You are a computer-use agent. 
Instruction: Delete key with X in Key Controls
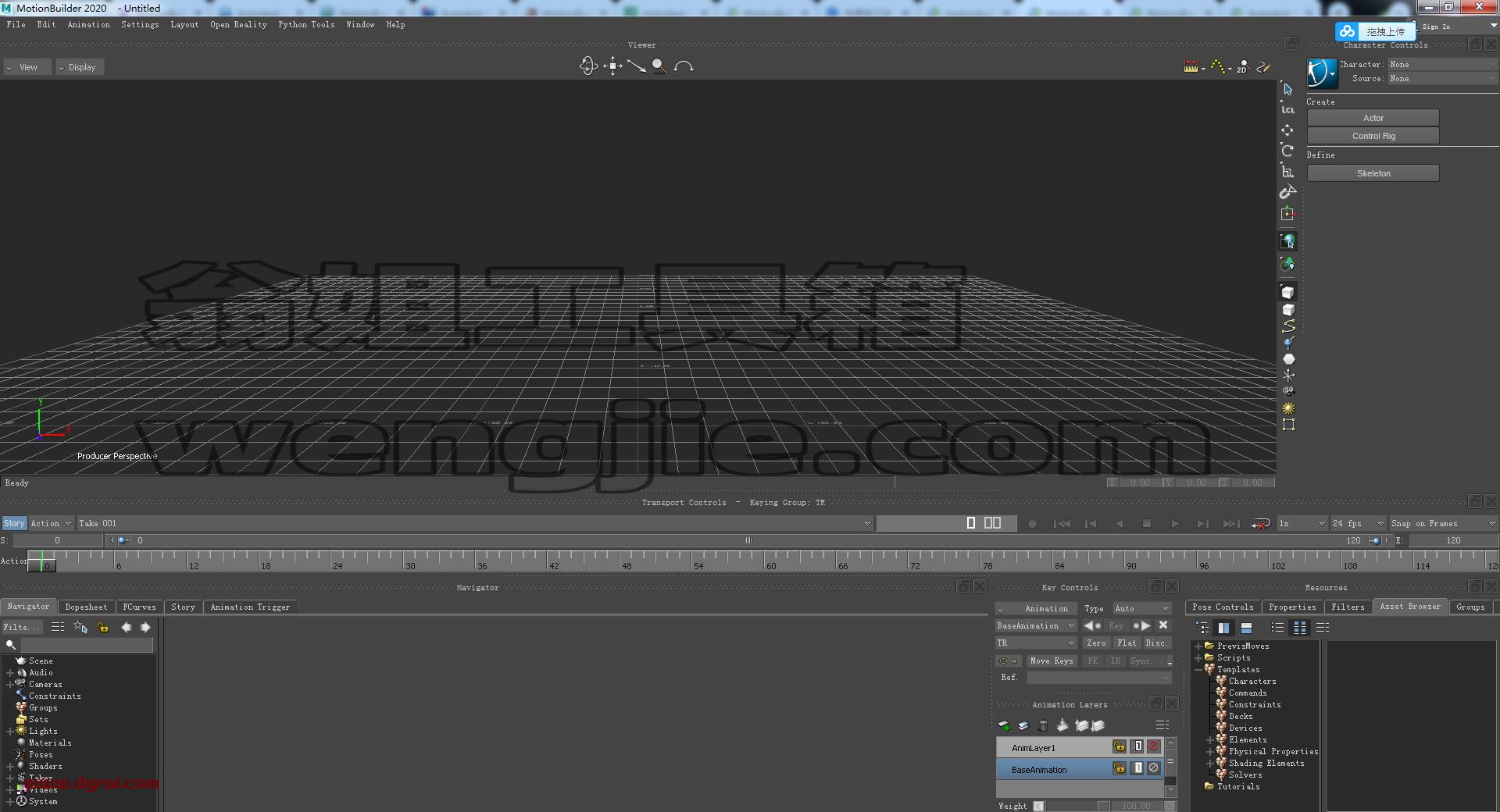(x=1163, y=625)
